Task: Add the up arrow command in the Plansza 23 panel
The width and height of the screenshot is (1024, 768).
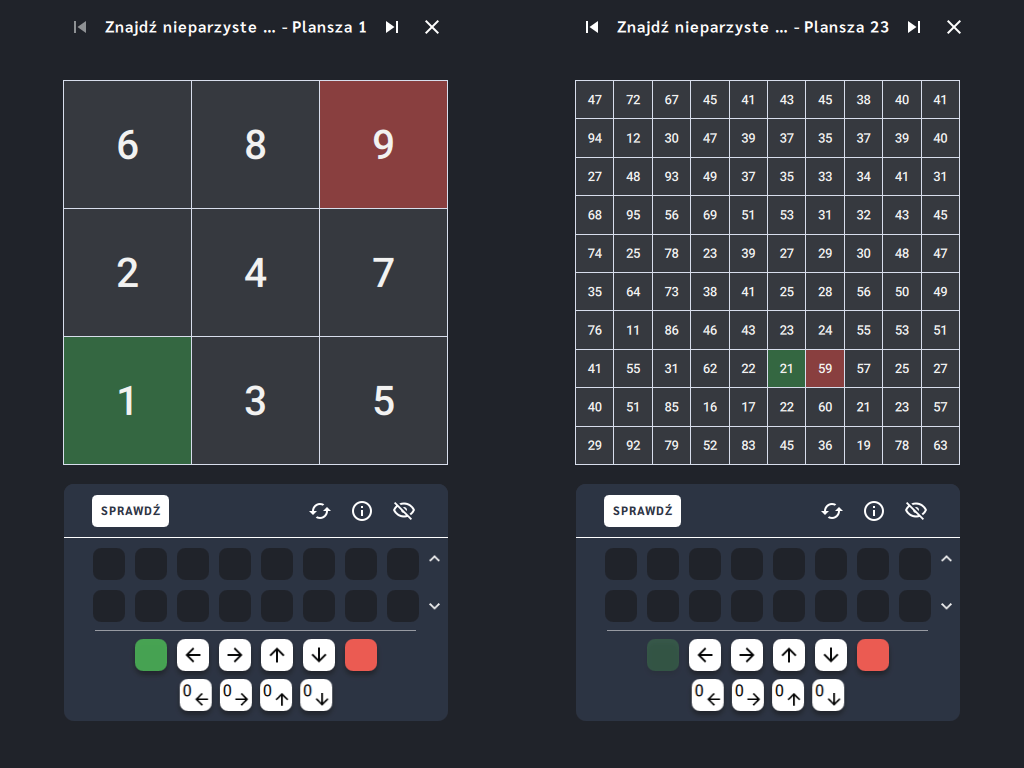Action: (x=789, y=655)
